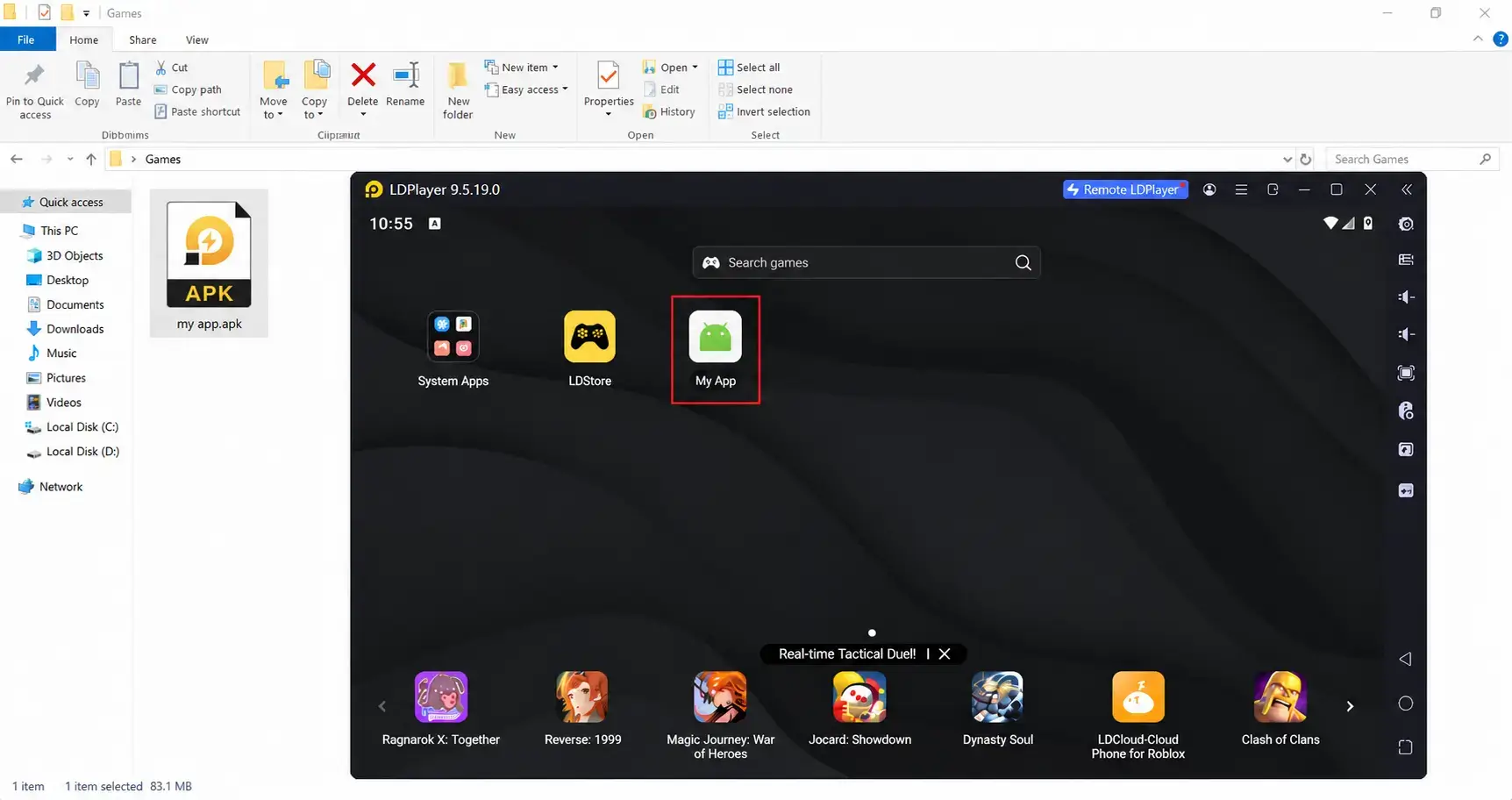Refresh the Games folder view

1306,159
